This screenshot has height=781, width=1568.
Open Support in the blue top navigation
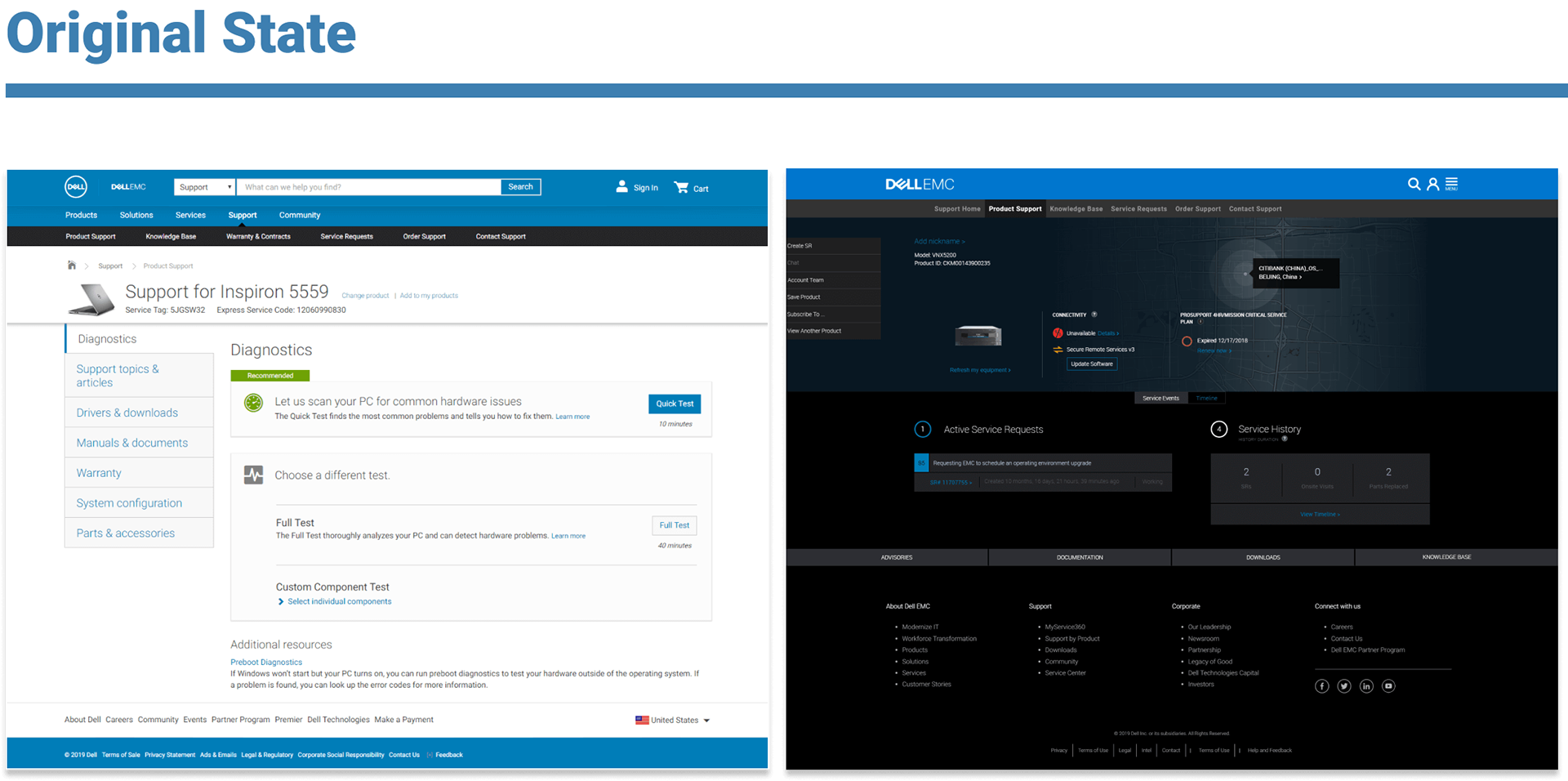coord(243,216)
